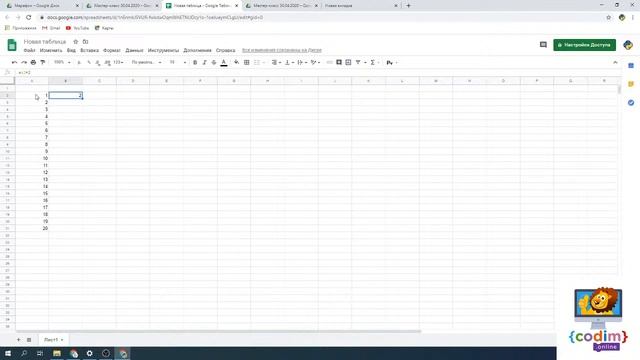
Task: Open the all sheets list icon
Action: [x=29, y=340]
